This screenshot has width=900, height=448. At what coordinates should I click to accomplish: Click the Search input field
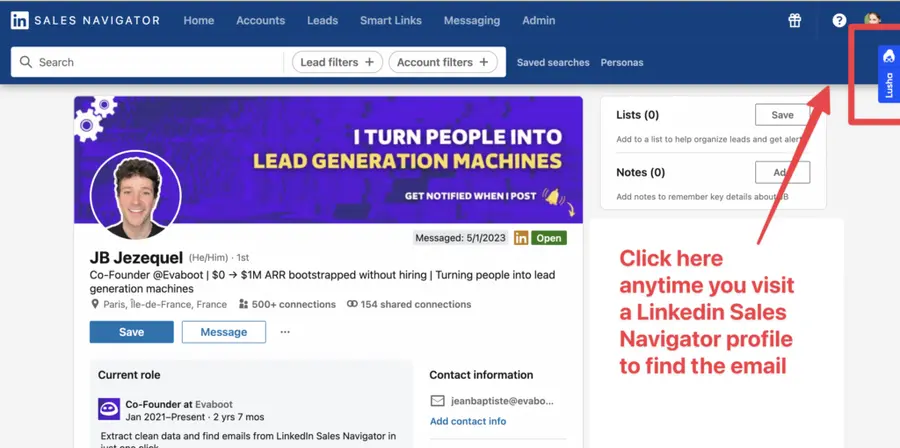(x=148, y=62)
